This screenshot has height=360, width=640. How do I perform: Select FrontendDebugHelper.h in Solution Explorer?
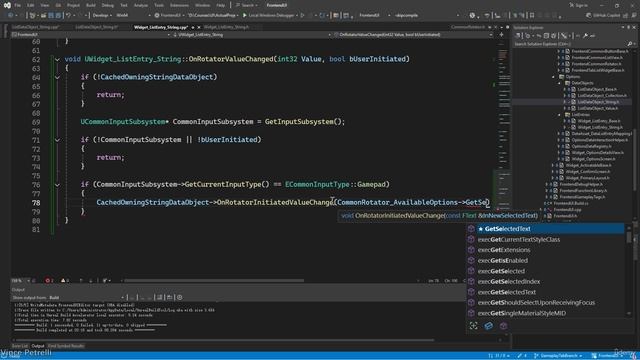(x=581, y=184)
